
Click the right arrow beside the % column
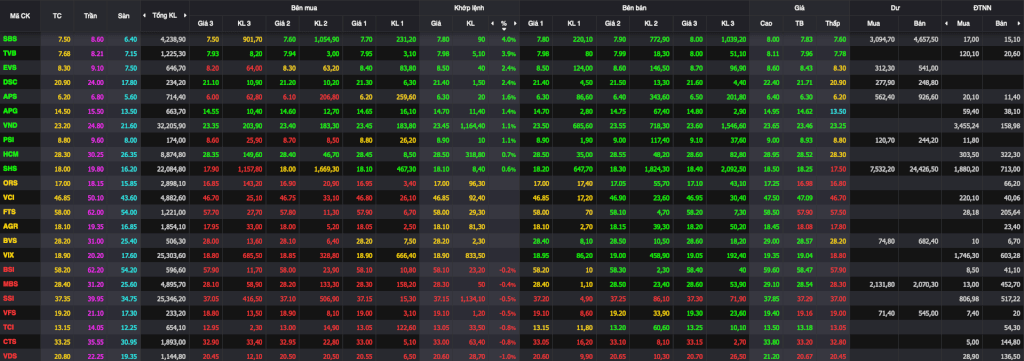point(515,24)
